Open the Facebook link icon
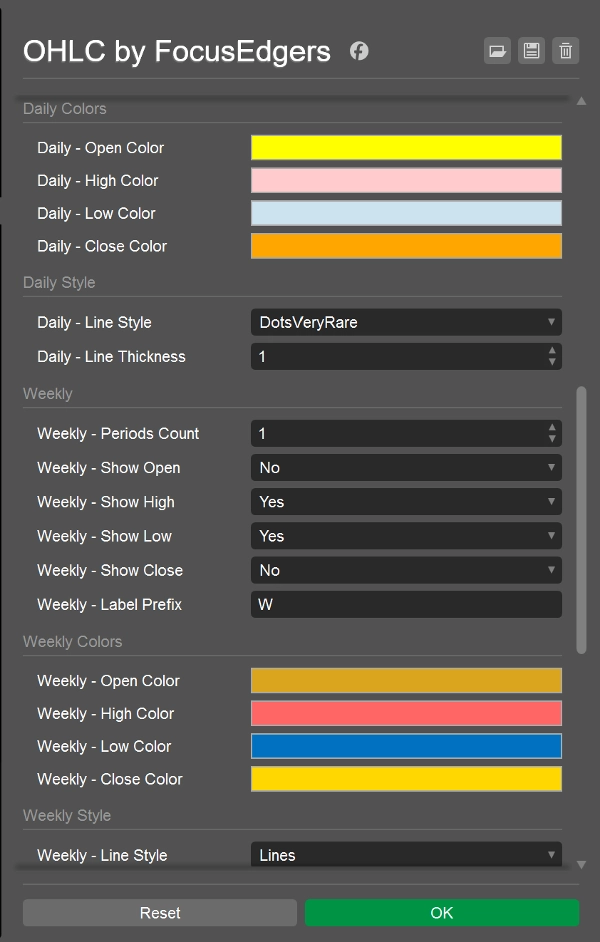600x942 pixels. [359, 51]
